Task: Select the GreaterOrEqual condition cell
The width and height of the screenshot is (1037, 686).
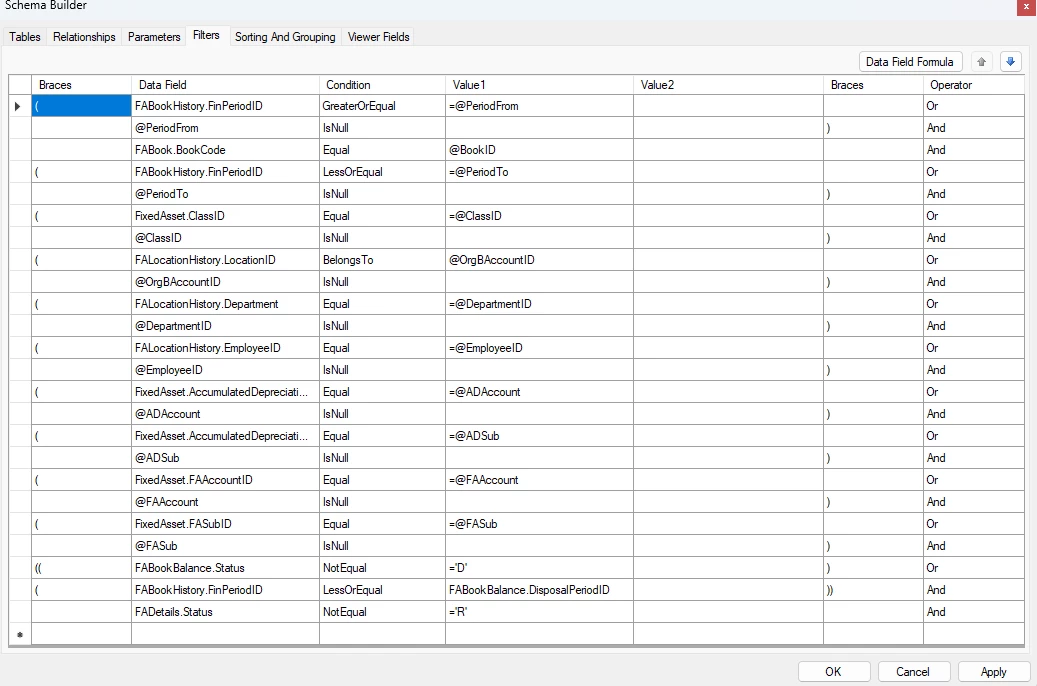Action: pos(382,106)
